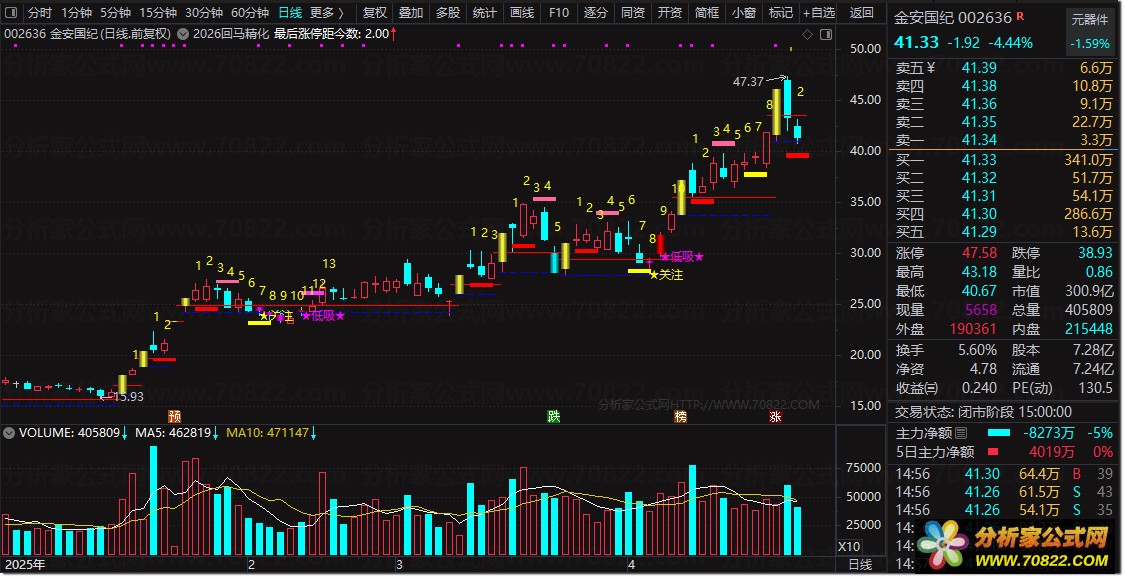Open the 统计 statistics tool

coord(484,13)
